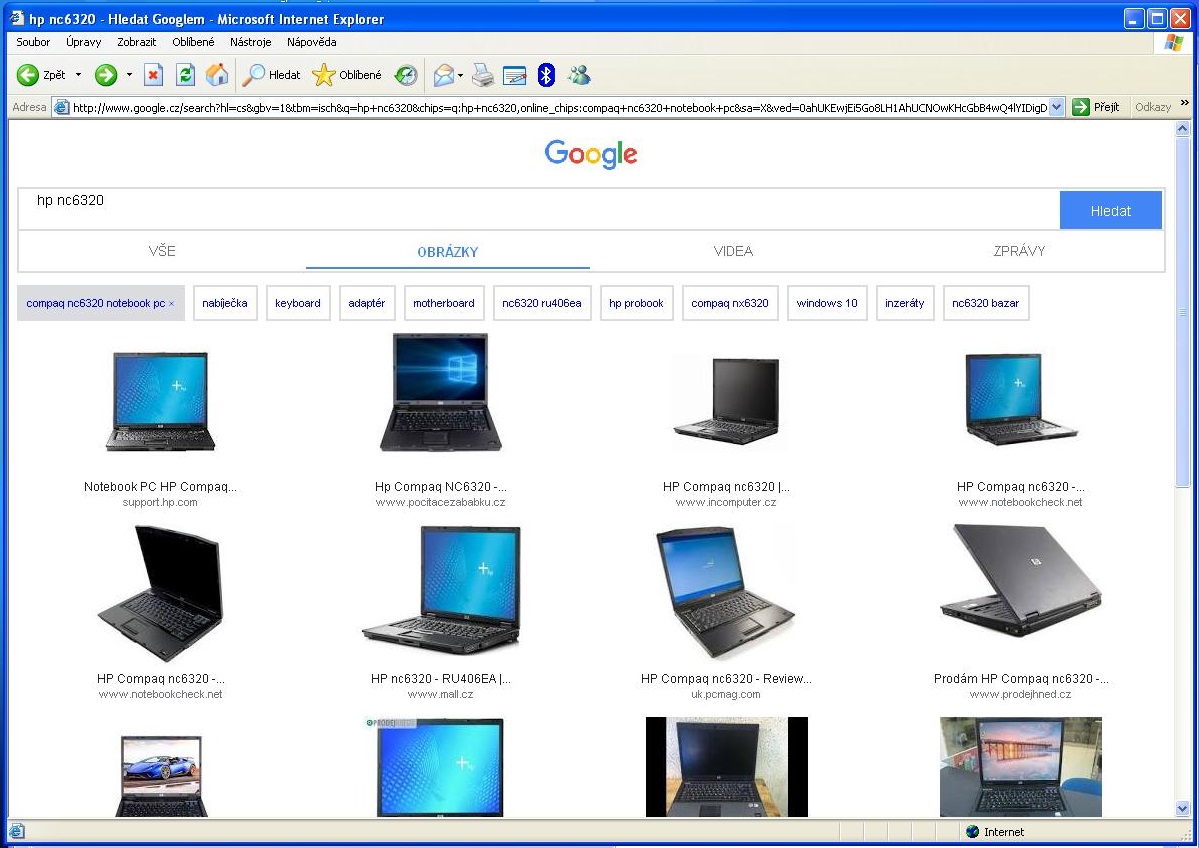The height and width of the screenshot is (848, 1199).
Task: Open the address bar URL dropdown
Action: pyautogui.click(x=1056, y=107)
